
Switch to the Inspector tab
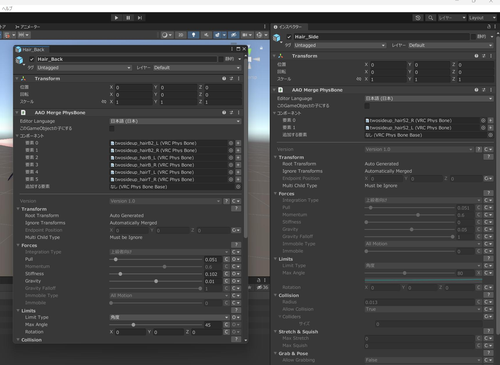tap(290, 27)
